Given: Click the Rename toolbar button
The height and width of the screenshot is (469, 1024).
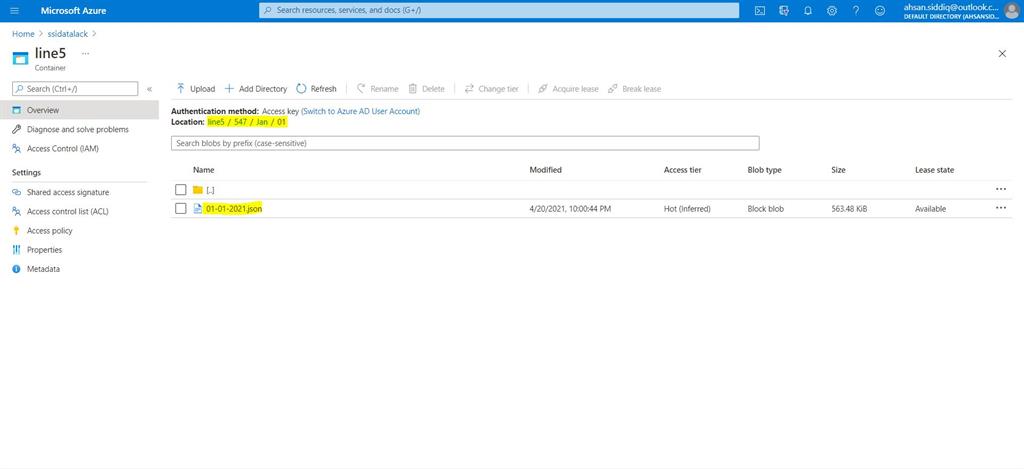Looking at the screenshot, I should tap(377, 89).
